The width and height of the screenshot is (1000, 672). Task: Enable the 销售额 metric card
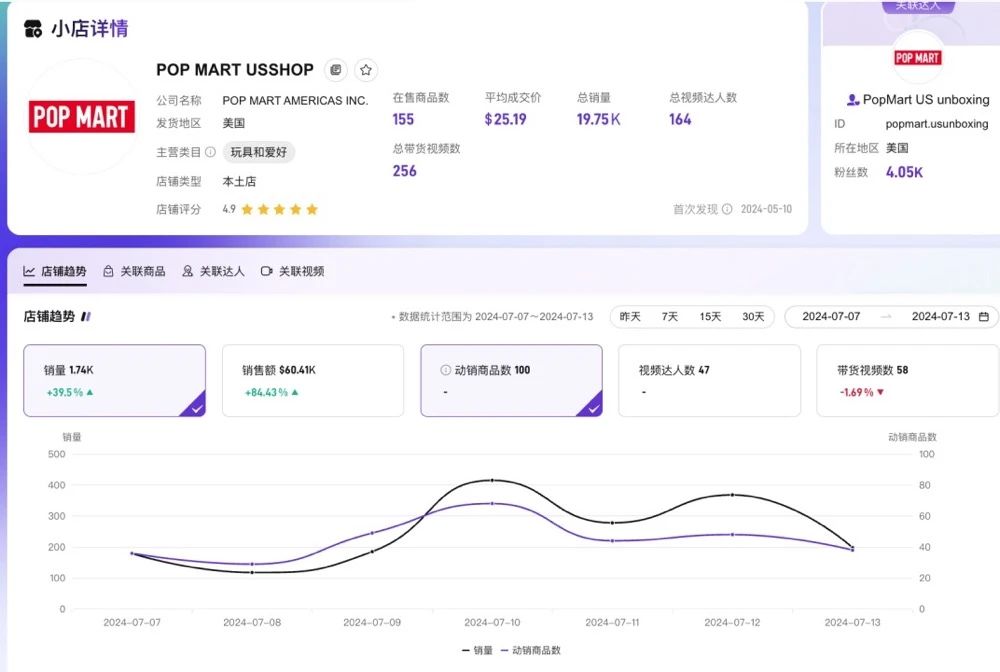[312, 380]
